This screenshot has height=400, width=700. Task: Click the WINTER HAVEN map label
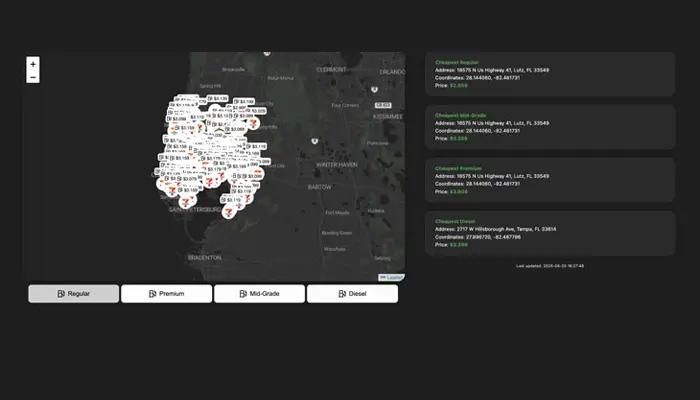click(x=337, y=165)
